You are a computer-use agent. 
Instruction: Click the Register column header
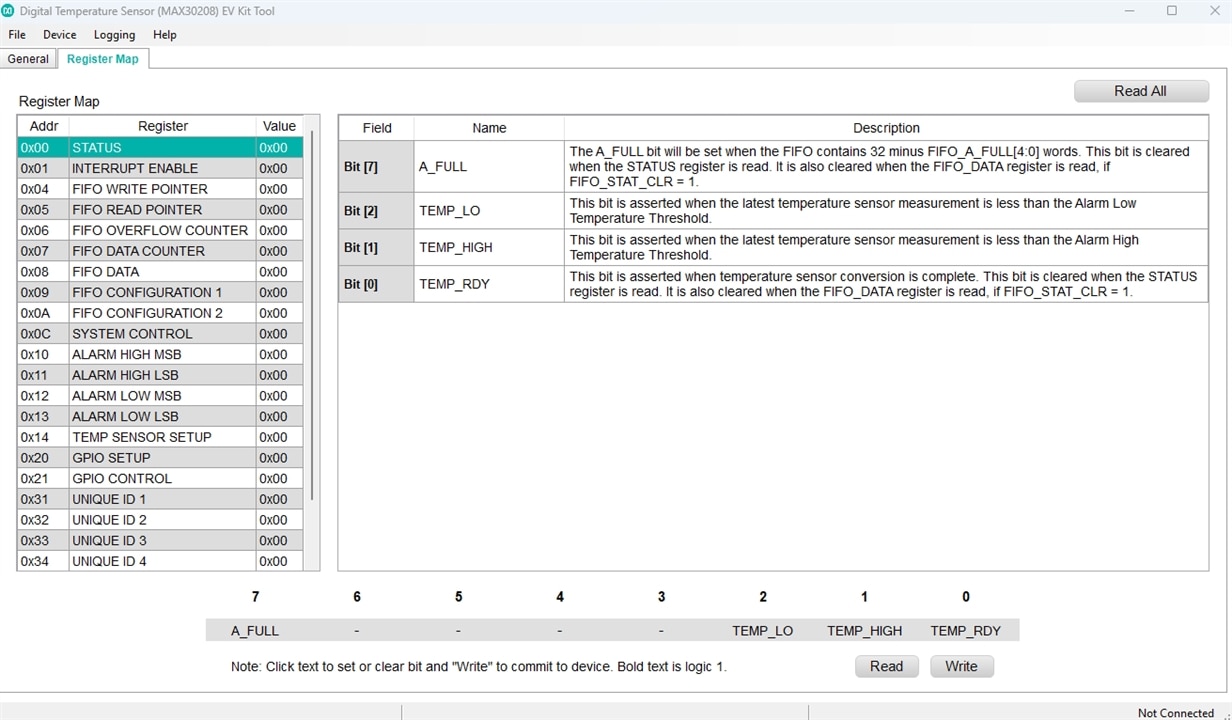(163, 126)
